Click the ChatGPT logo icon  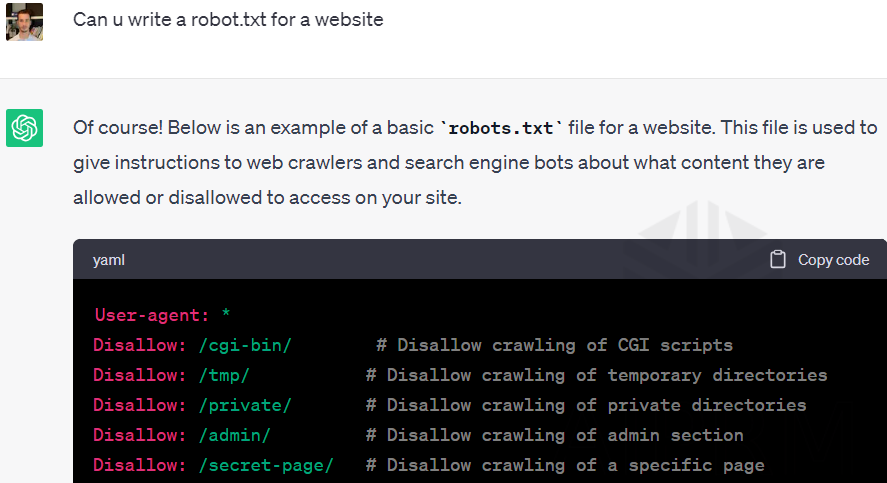click(x=24, y=128)
